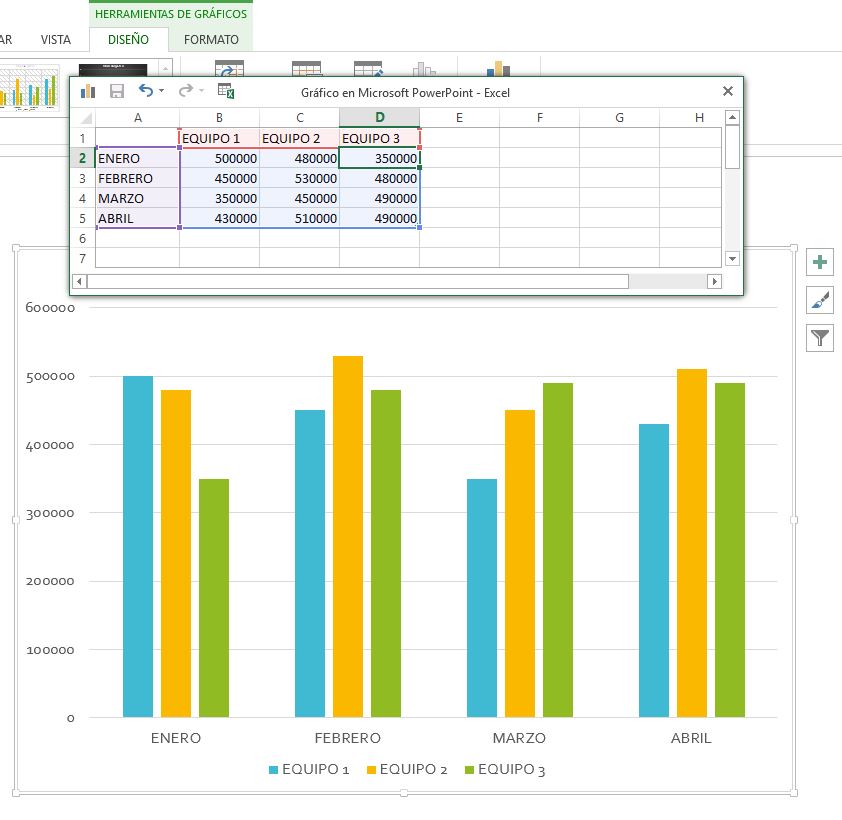Screen dimensions: 842x820
Task: Expand the Undo history dropdown arrow
Action: pyautogui.click(x=162, y=92)
